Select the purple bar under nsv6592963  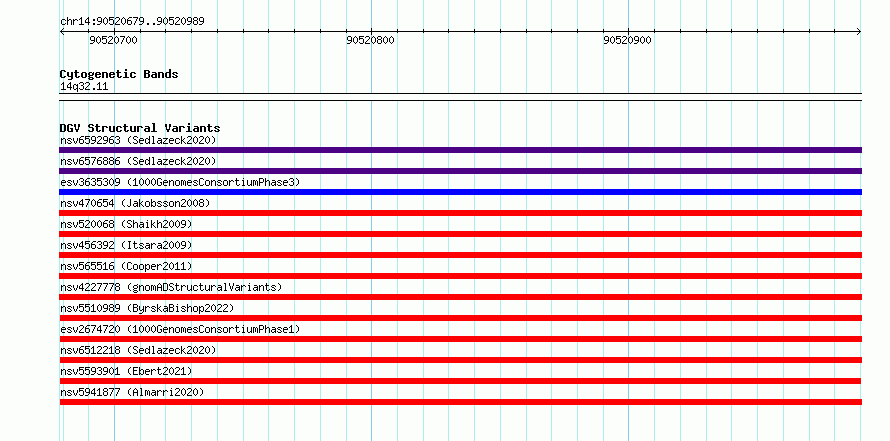pos(460,150)
